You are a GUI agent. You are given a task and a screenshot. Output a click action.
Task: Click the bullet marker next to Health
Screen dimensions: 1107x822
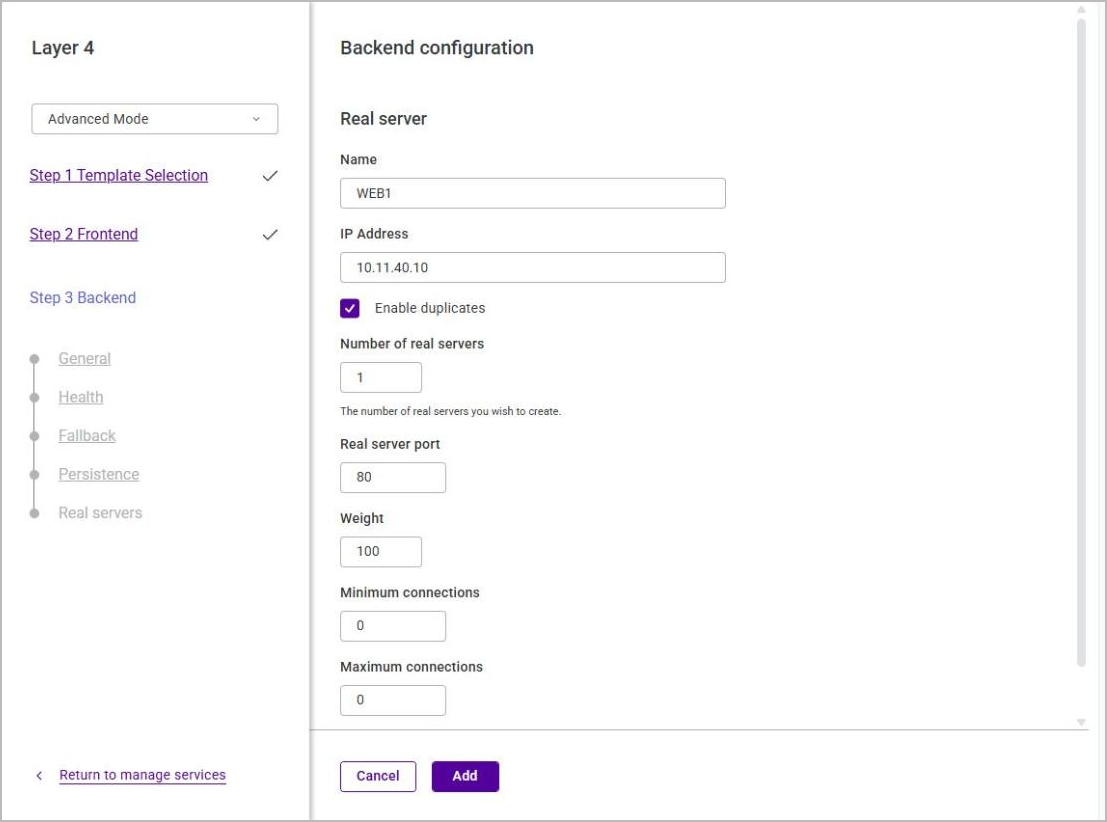(x=34, y=398)
